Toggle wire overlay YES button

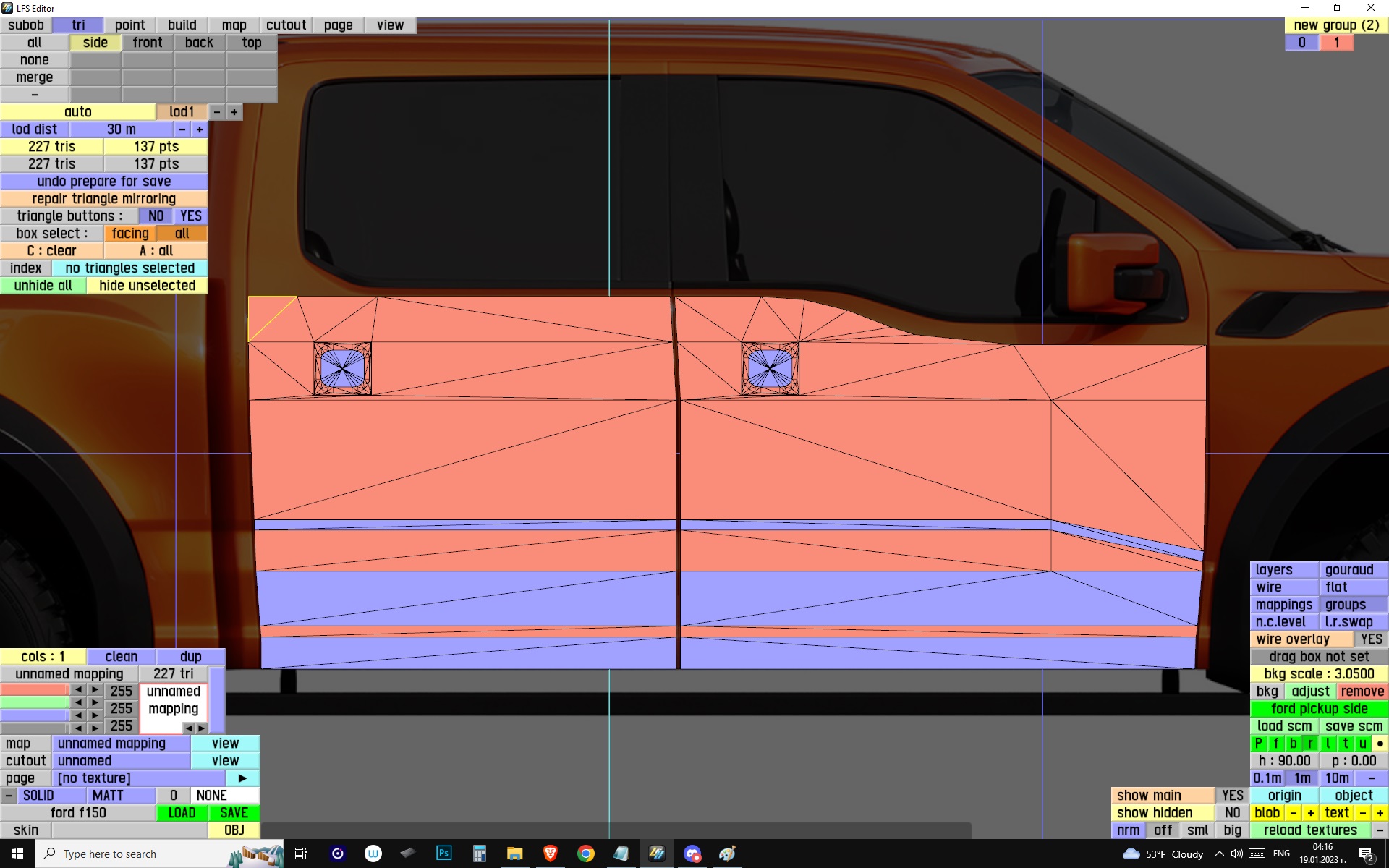pyautogui.click(x=1370, y=639)
